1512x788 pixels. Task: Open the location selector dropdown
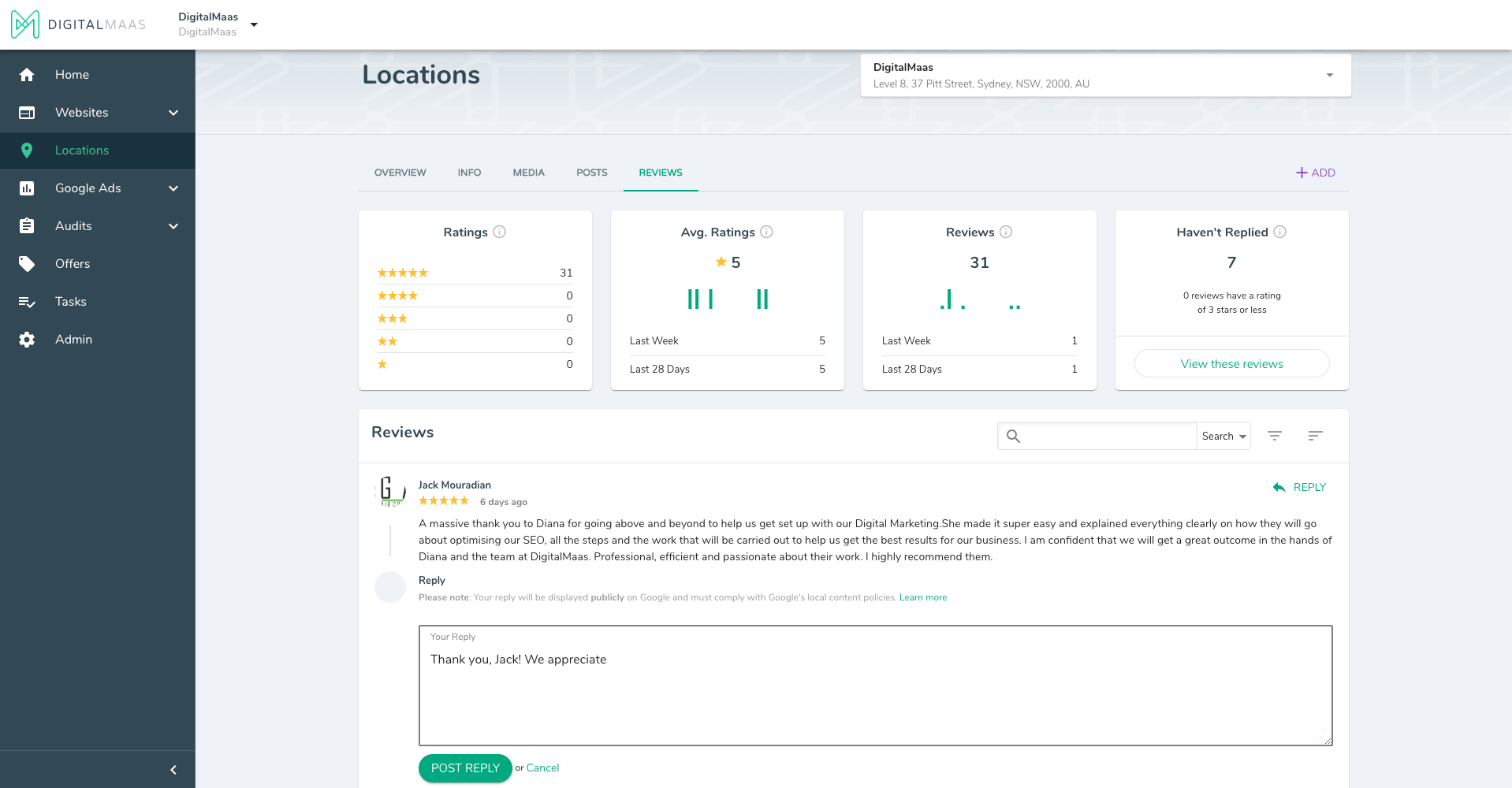pyautogui.click(x=1105, y=76)
